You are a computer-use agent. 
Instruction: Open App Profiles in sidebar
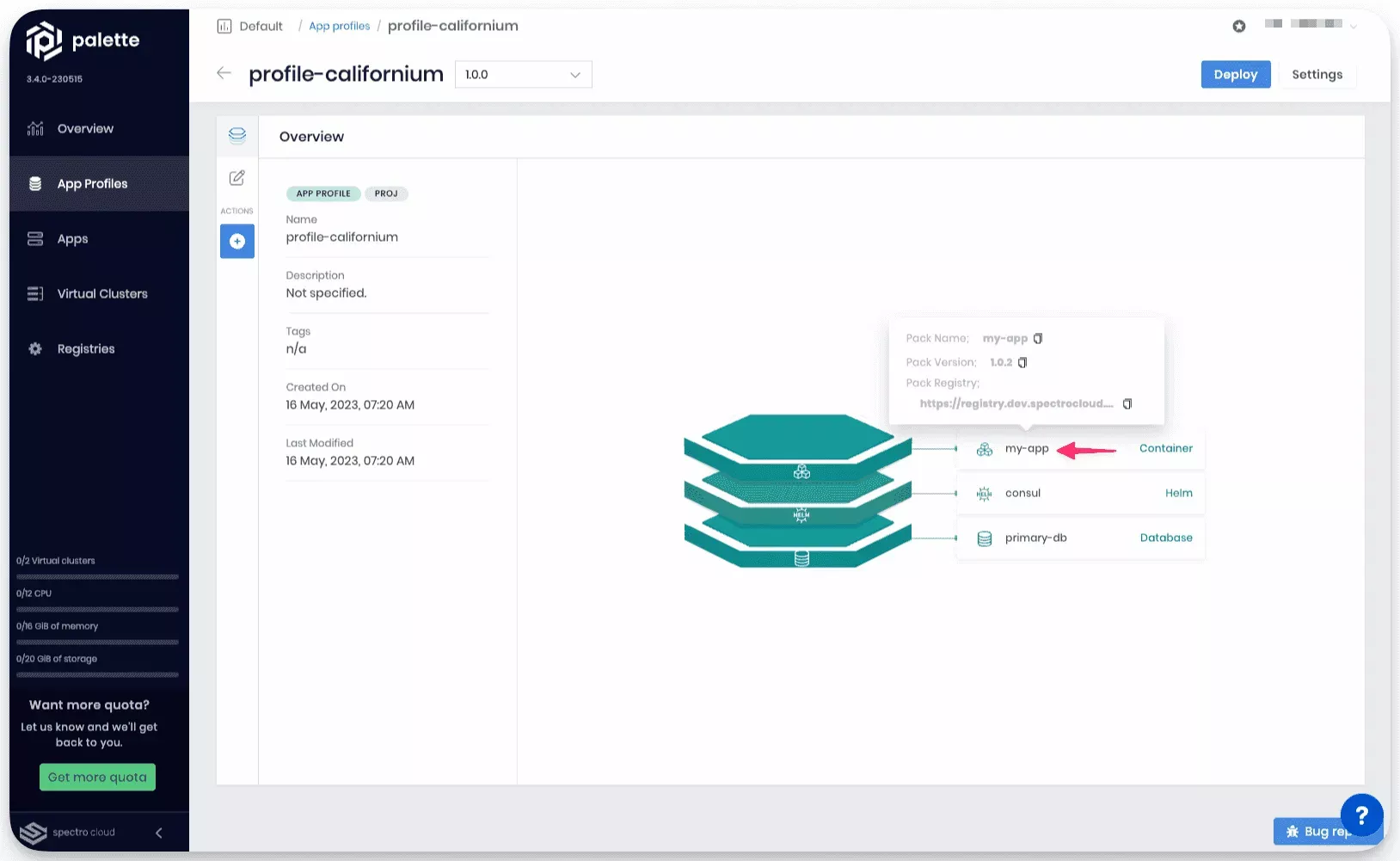[92, 184]
